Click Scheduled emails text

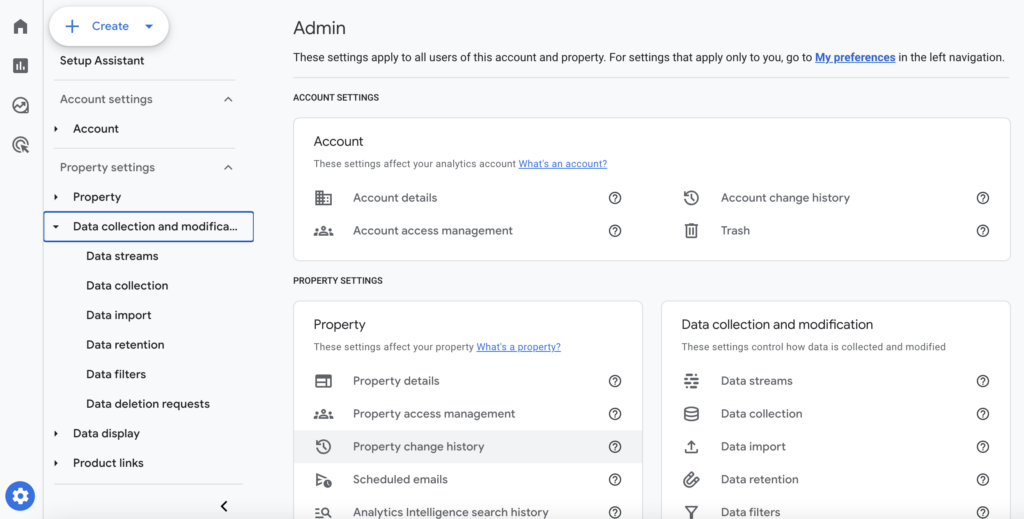click(400, 480)
